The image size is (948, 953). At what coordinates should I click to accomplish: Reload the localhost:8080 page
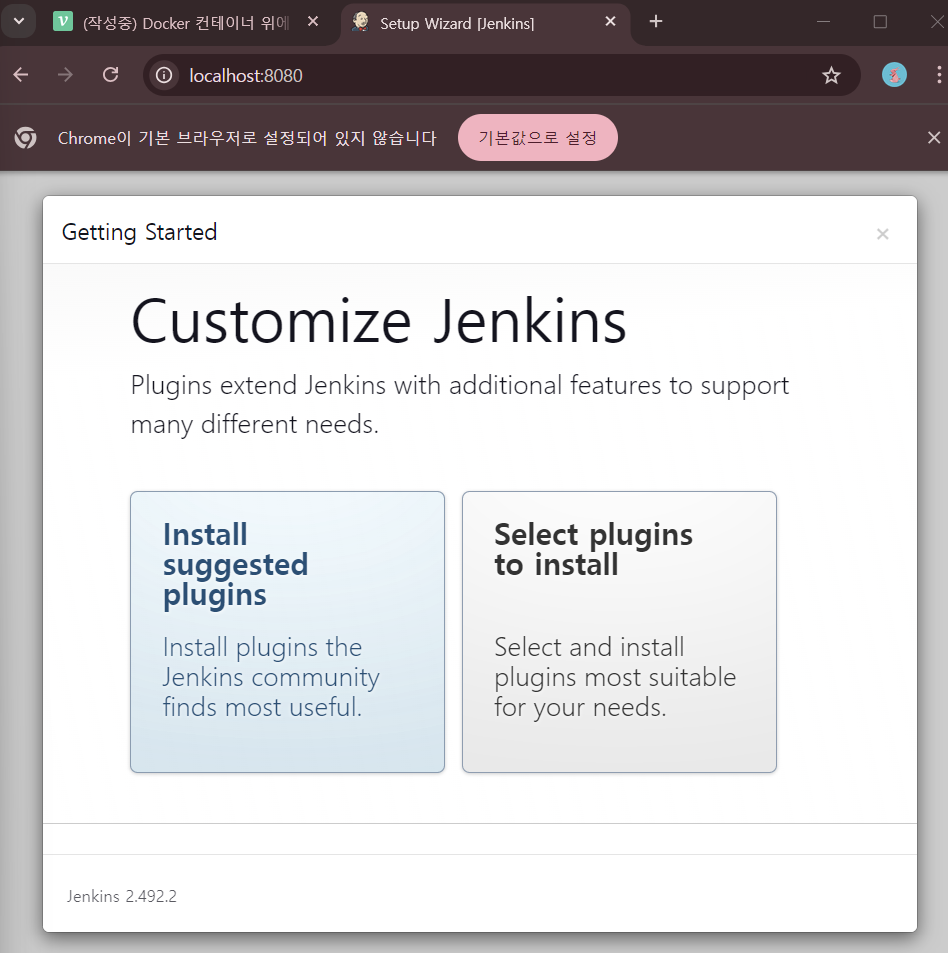pyautogui.click(x=111, y=75)
